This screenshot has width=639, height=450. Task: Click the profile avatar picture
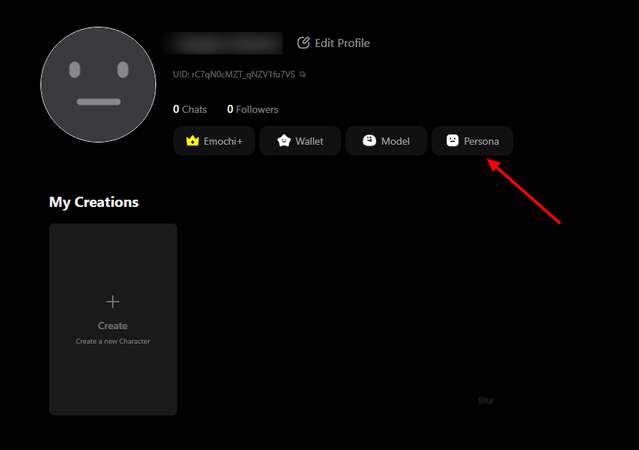tap(98, 84)
